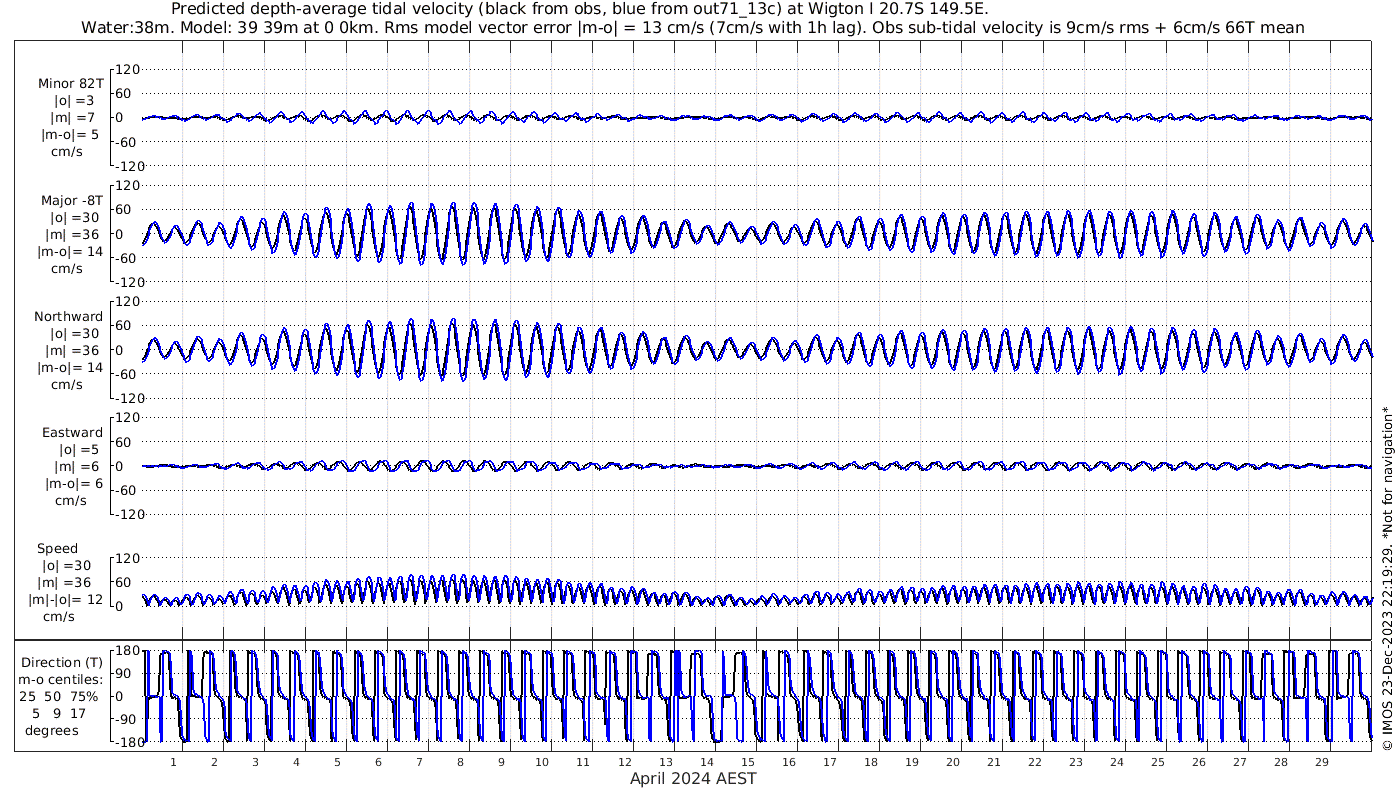
Task: Click the 'April 2024 AEST' axis label
Action: click(693, 779)
